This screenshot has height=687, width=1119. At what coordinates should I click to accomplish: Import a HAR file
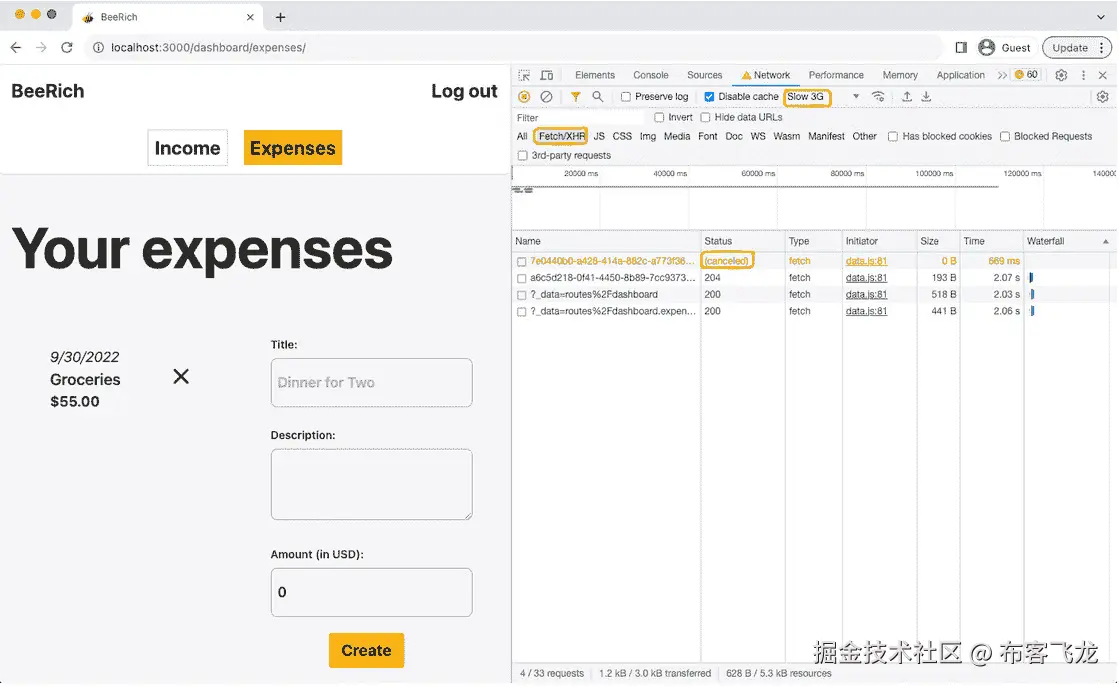coord(907,96)
